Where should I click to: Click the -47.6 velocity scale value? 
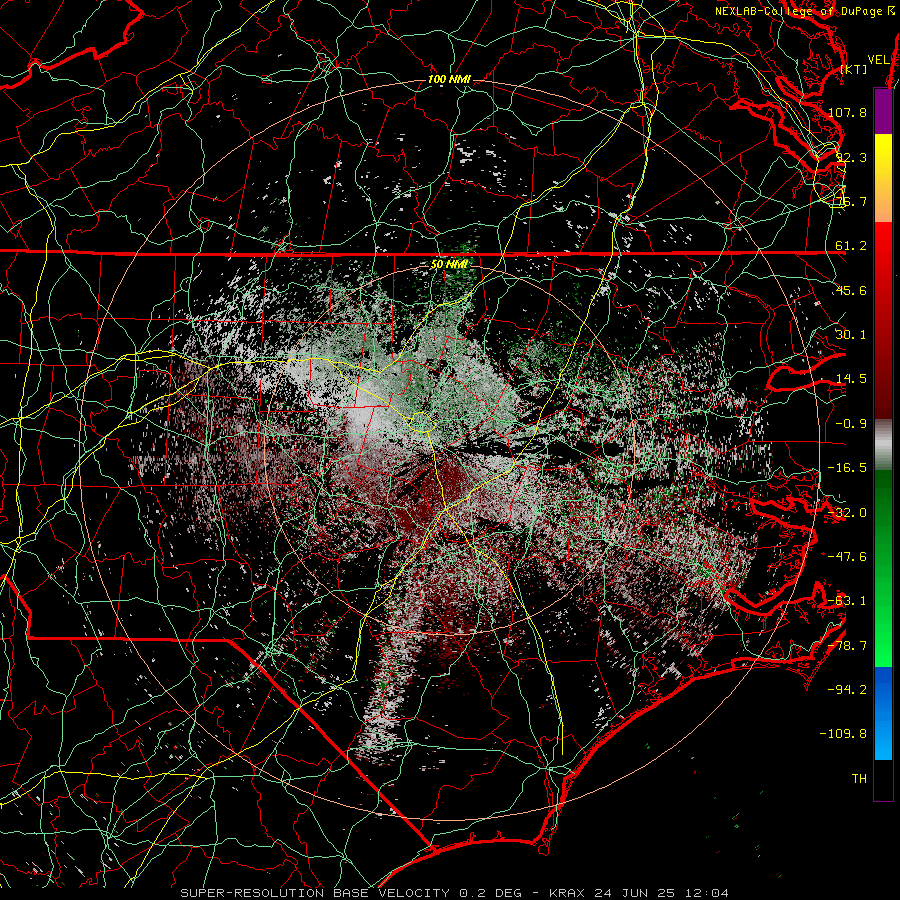tap(847, 557)
